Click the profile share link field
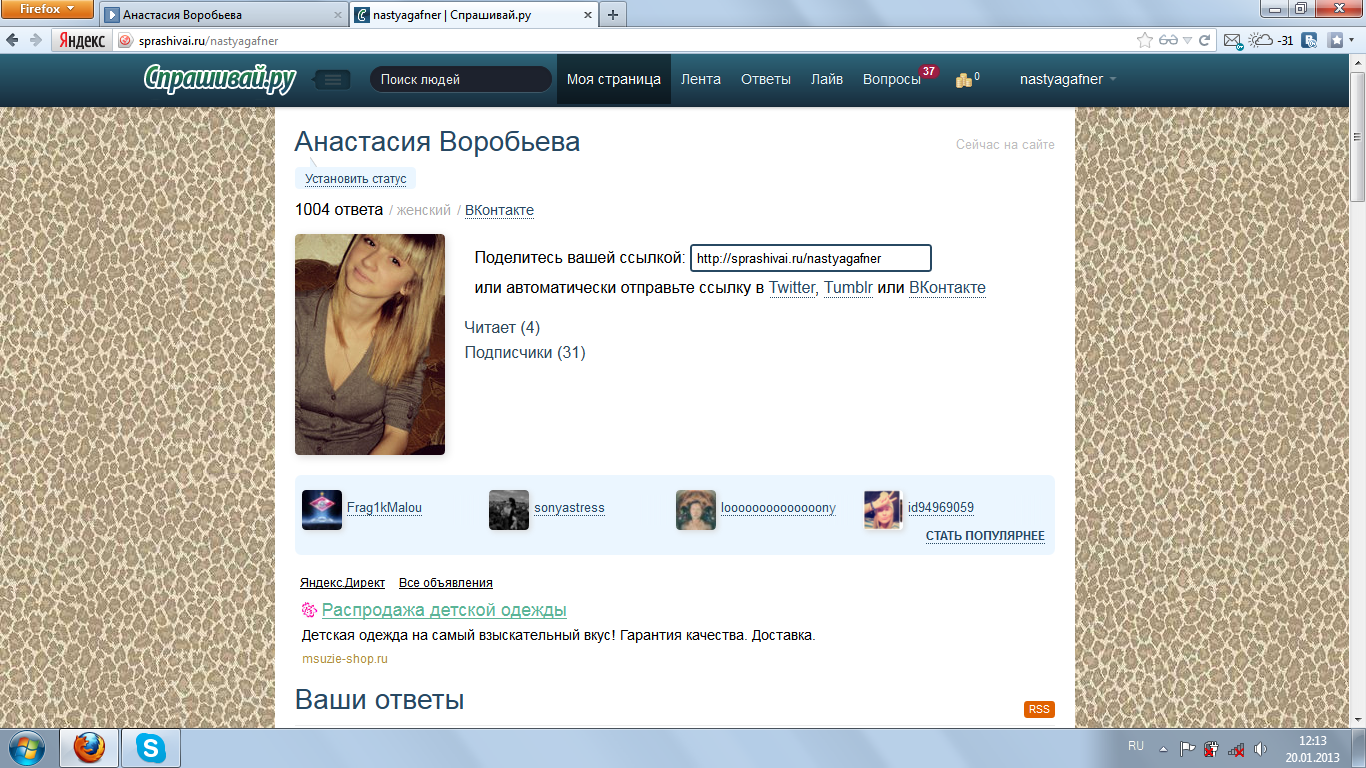The width and height of the screenshot is (1366, 768). pyautogui.click(x=811, y=258)
